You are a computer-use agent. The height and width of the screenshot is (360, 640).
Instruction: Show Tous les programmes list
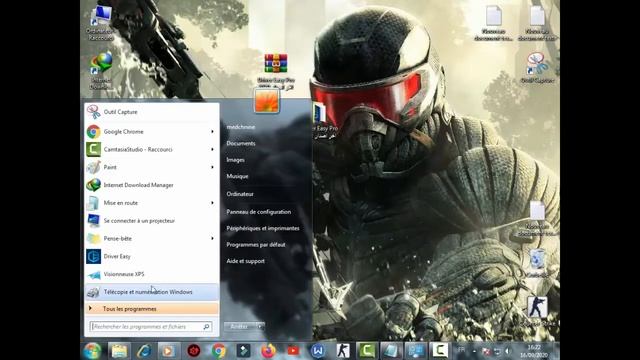pyautogui.click(x=151, y=309)
